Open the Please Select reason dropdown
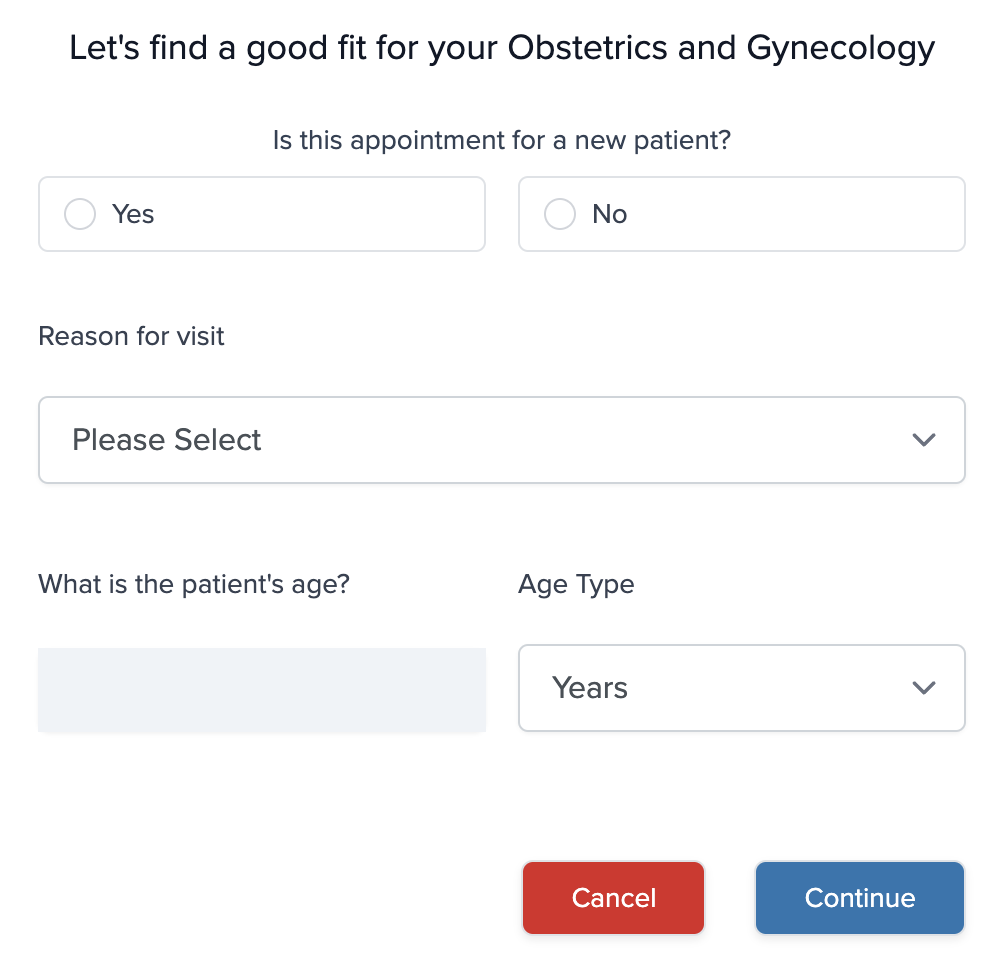This screenshot has width=1000, height=962. [502, 440]
